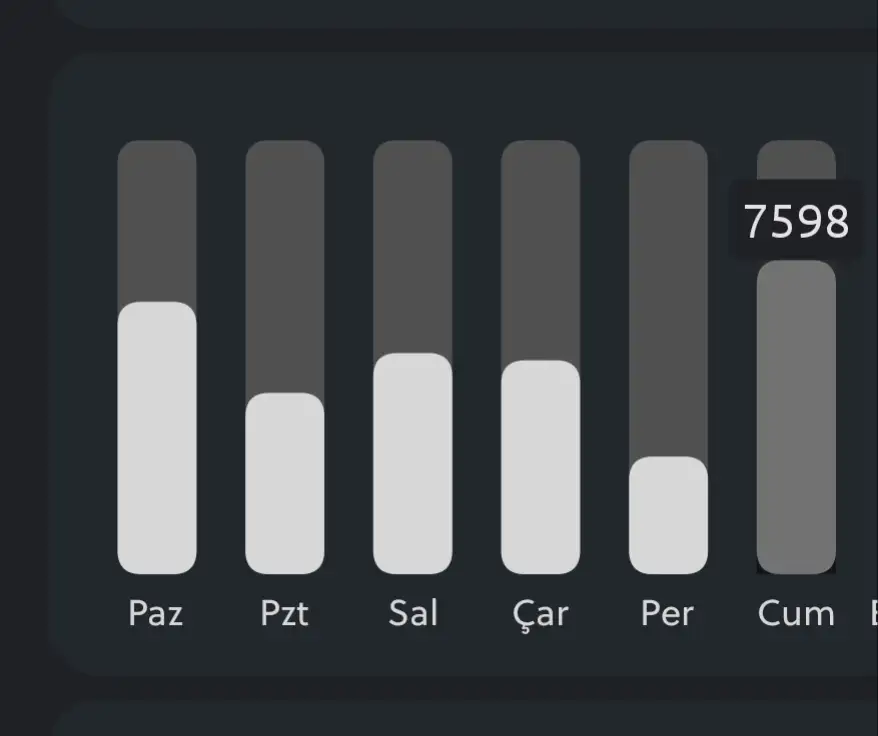Click the track top above the 7598 tooltip
Screen dimensions: 878x736
click(x=796, y=158)
